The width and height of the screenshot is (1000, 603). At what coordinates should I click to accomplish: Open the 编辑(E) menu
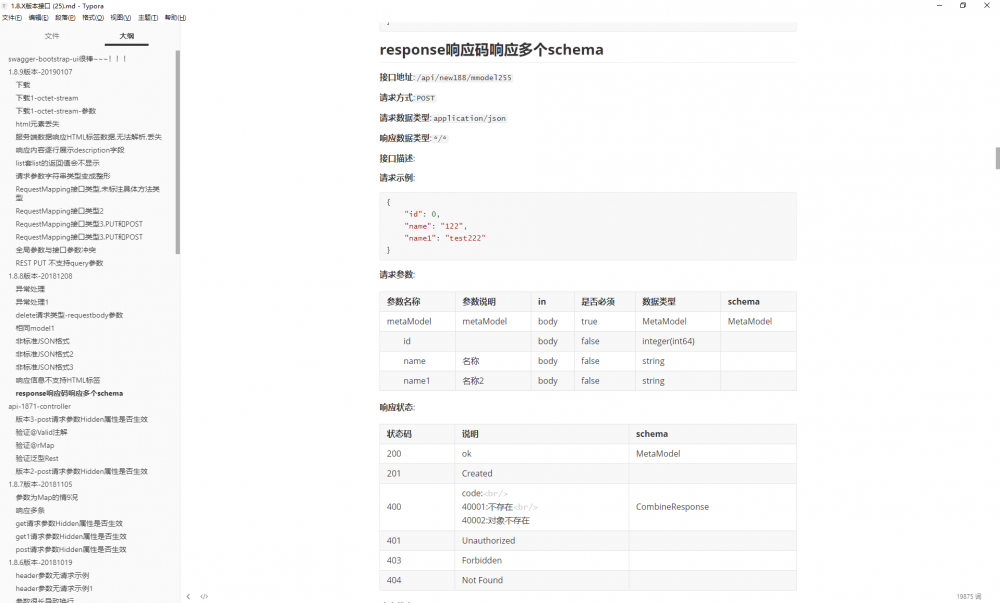(38, 17)
